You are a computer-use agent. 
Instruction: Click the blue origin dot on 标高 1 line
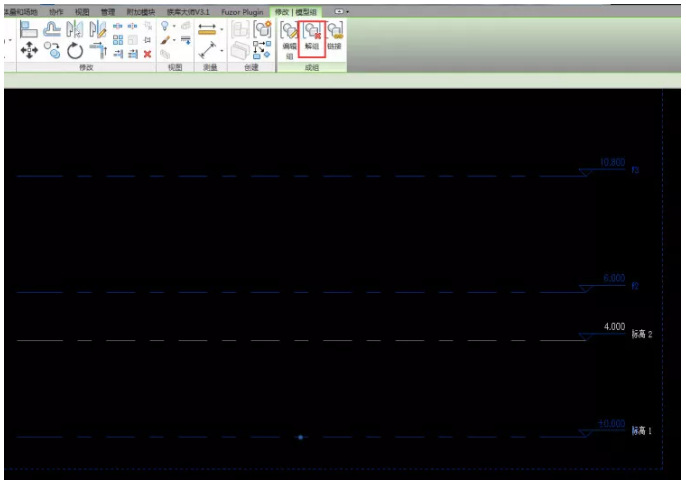301,437
